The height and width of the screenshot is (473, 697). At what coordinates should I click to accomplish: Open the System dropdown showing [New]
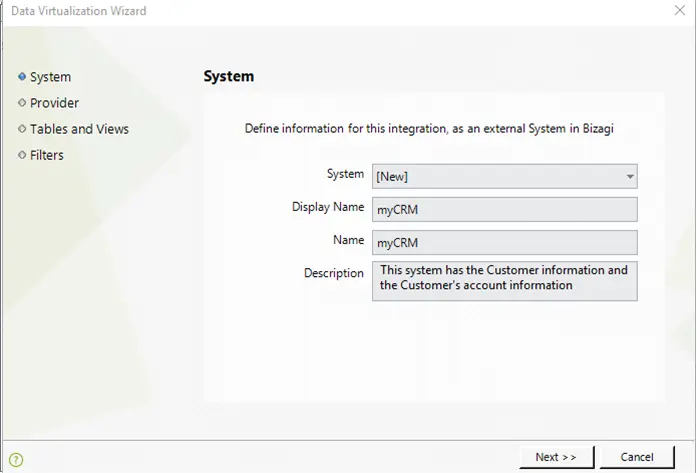point(505,176)
